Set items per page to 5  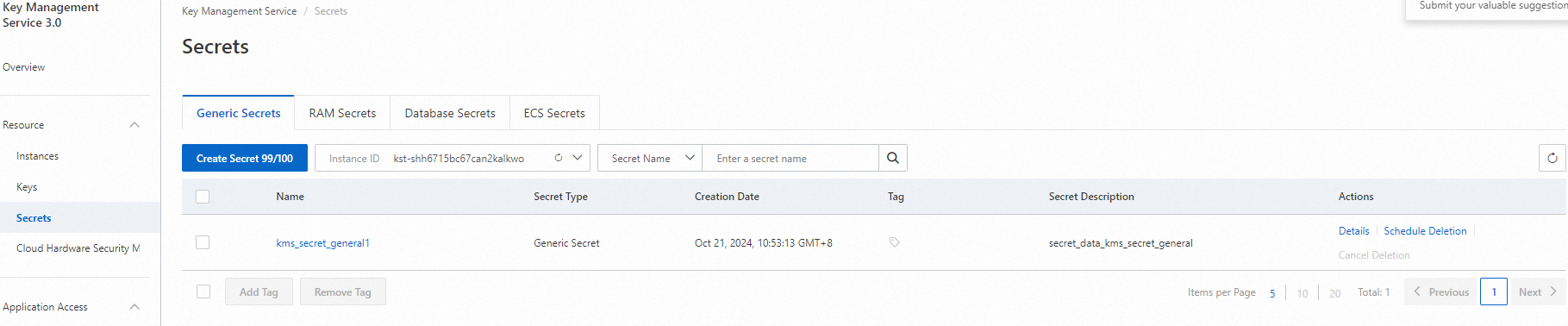[1272, 293]
